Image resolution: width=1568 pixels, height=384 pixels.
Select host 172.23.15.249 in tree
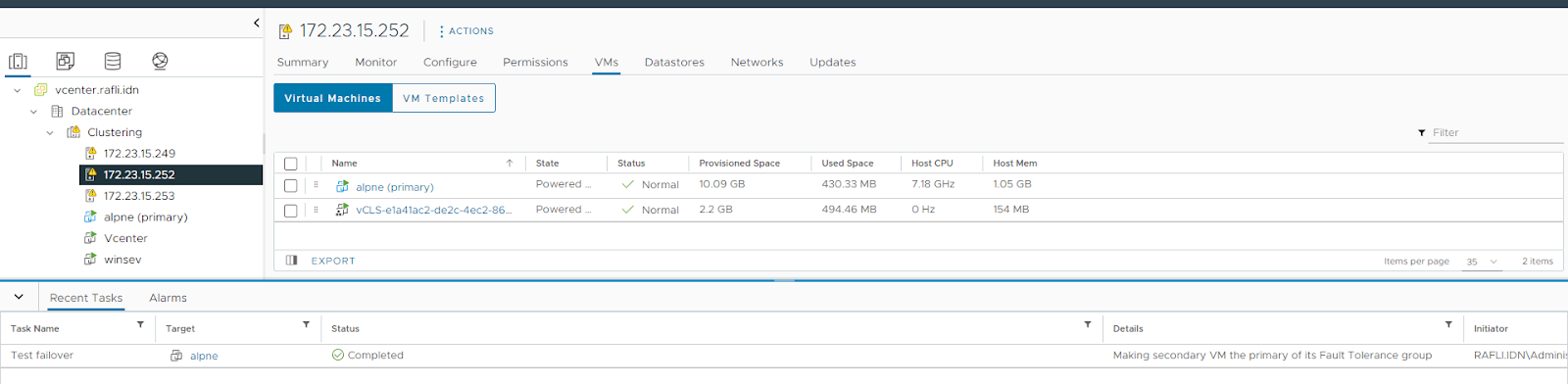pyautogui.click(x=139, y=154)
